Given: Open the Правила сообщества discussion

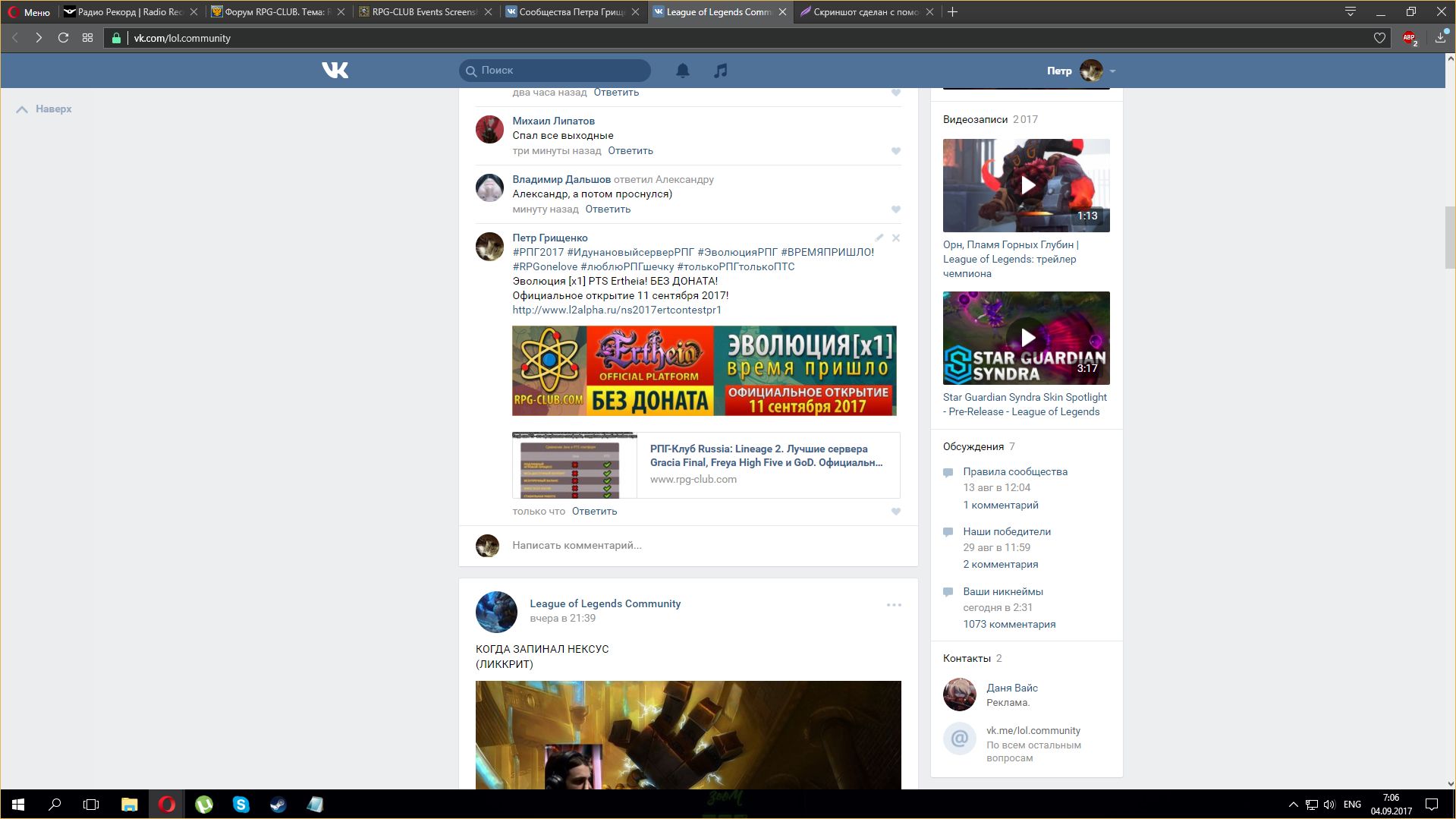Looking at the screenshot, I should [1015, 471].
